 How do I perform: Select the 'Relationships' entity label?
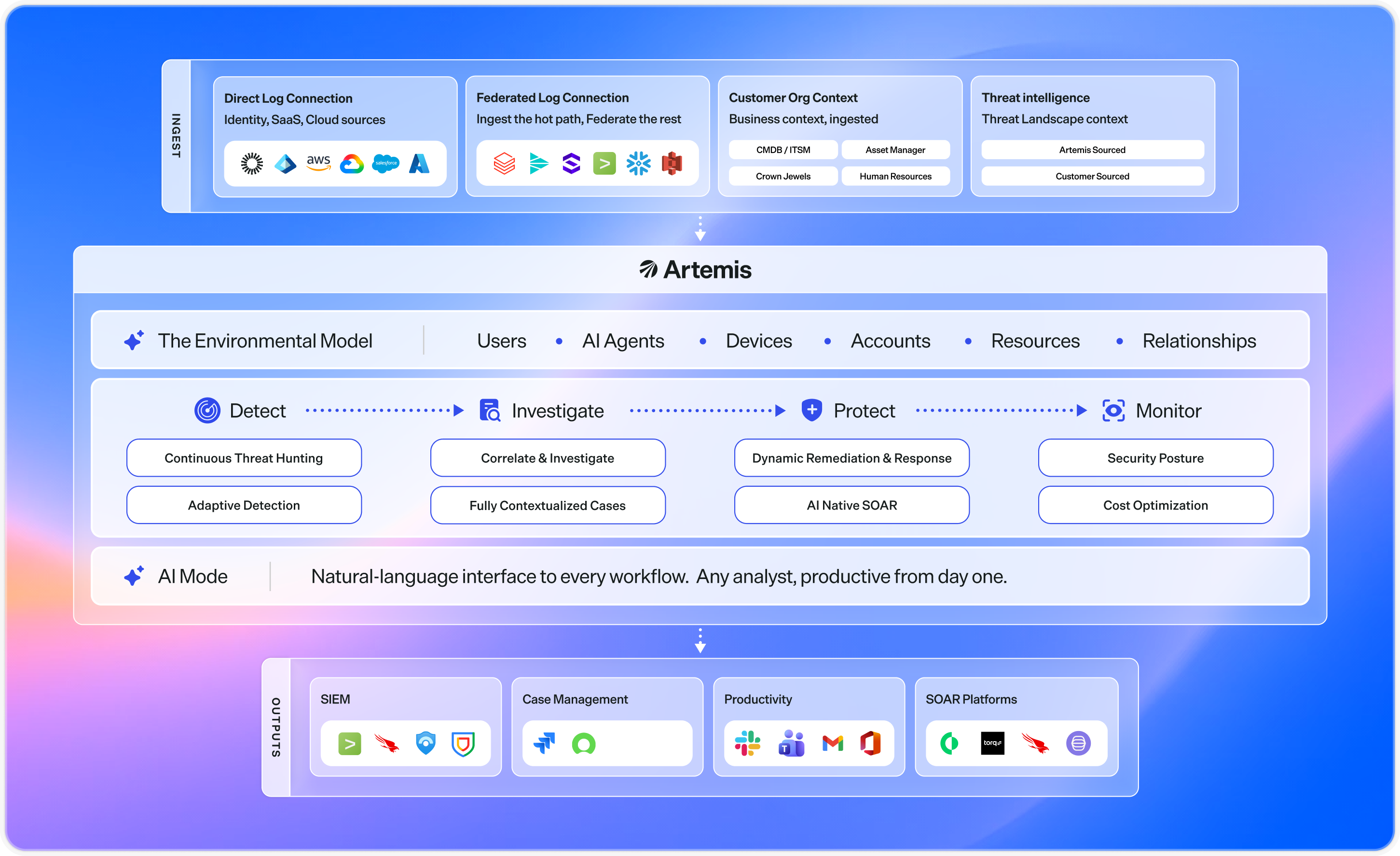[x=1199, y=341]
